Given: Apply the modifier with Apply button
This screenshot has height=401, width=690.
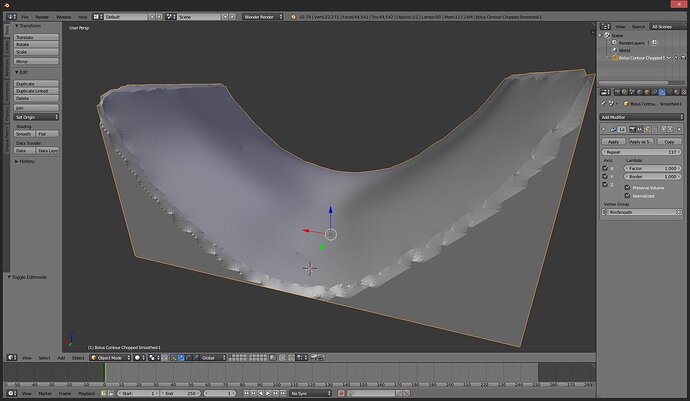Looking at the screenshot, I should pos(613,141).
